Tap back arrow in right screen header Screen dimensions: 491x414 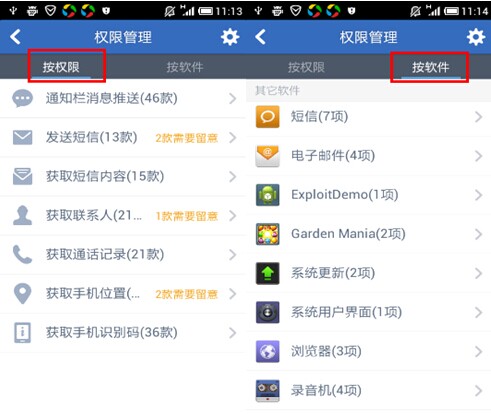261,37
